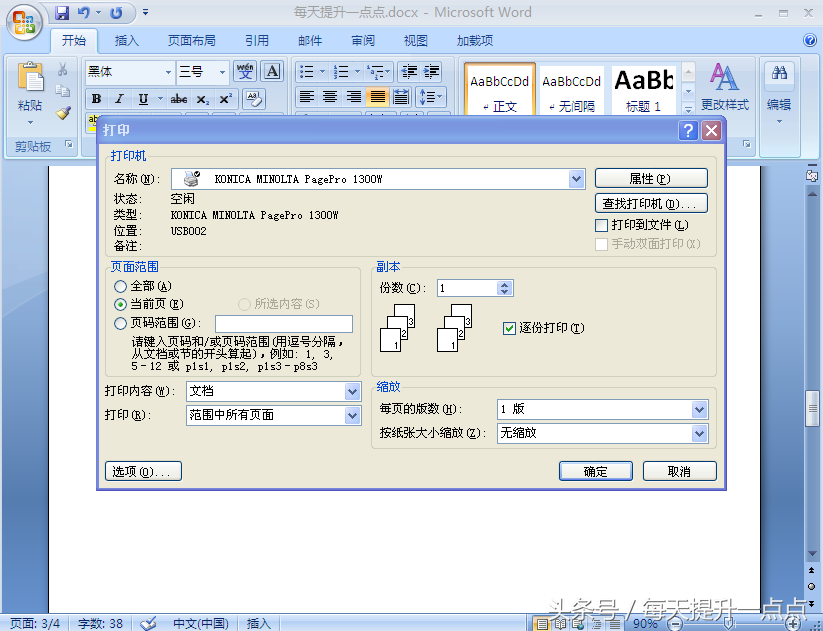Enable 打印到文件 checkbox
Image resolution: width=823 pixels, height=631 pixels.
tap(602, 225)
